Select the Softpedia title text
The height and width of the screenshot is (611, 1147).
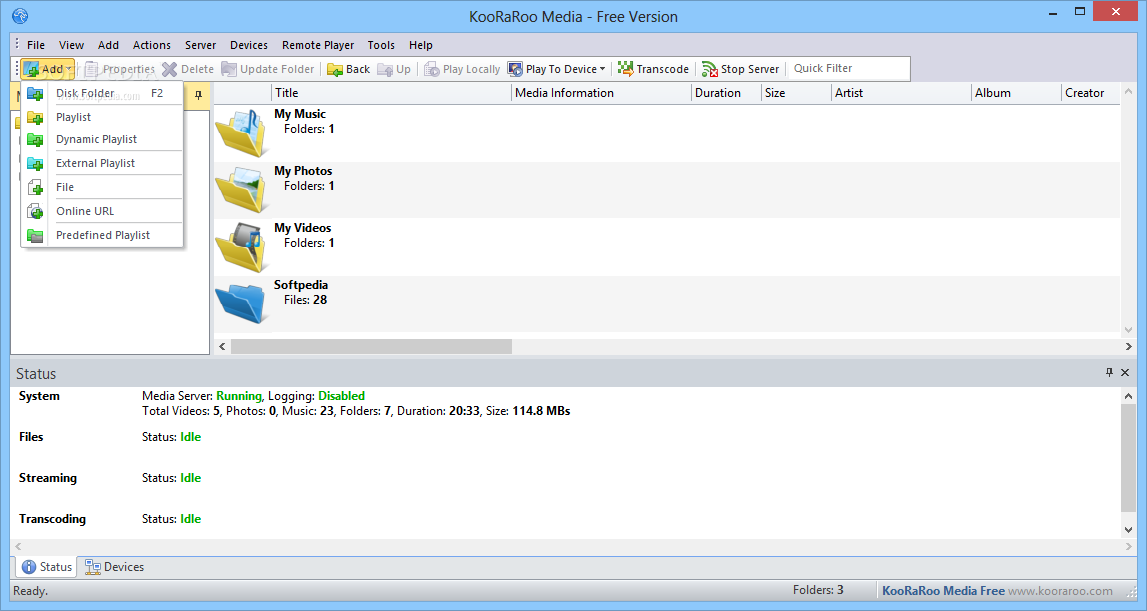point(301,285)
